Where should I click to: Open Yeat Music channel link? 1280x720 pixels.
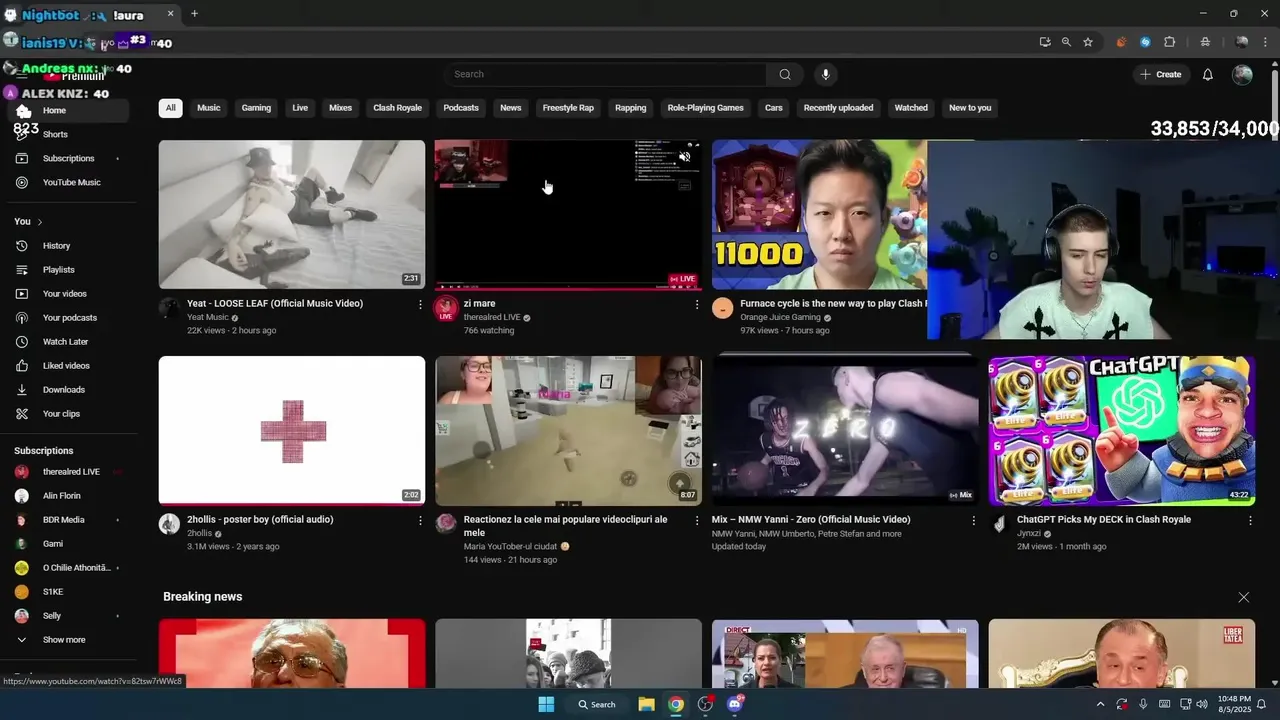click(208, 318)
